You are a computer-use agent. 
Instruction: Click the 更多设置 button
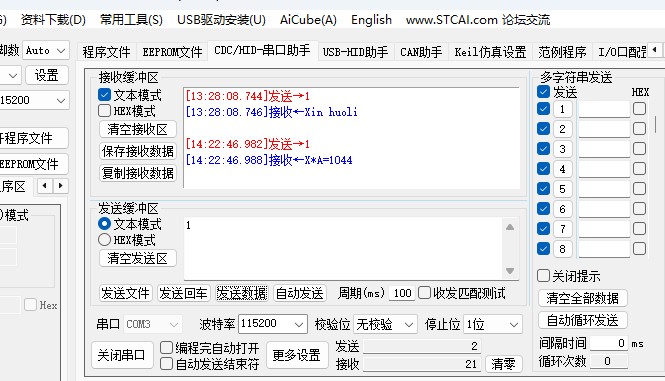[297, 355]
